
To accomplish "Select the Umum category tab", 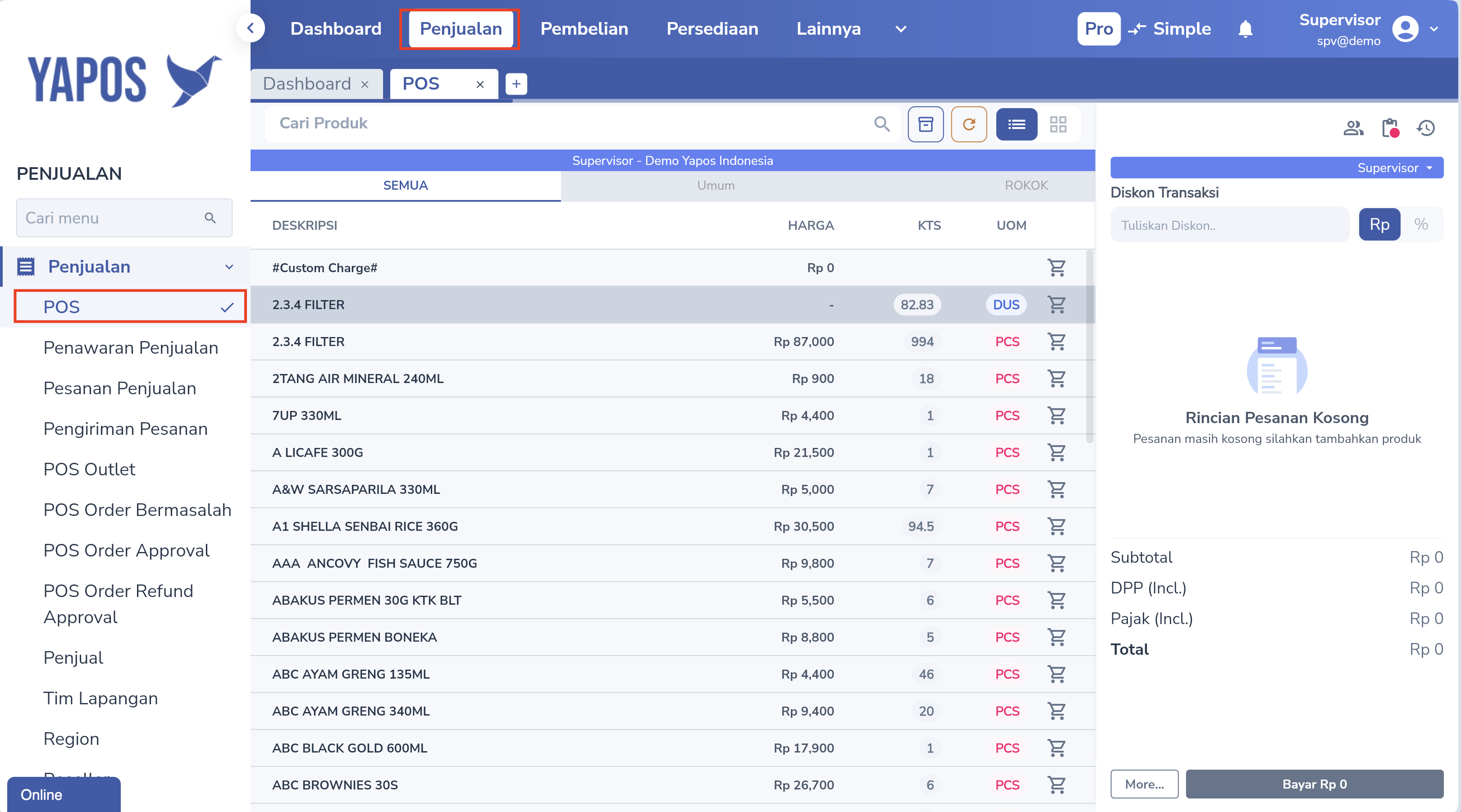I will [716, 185].
